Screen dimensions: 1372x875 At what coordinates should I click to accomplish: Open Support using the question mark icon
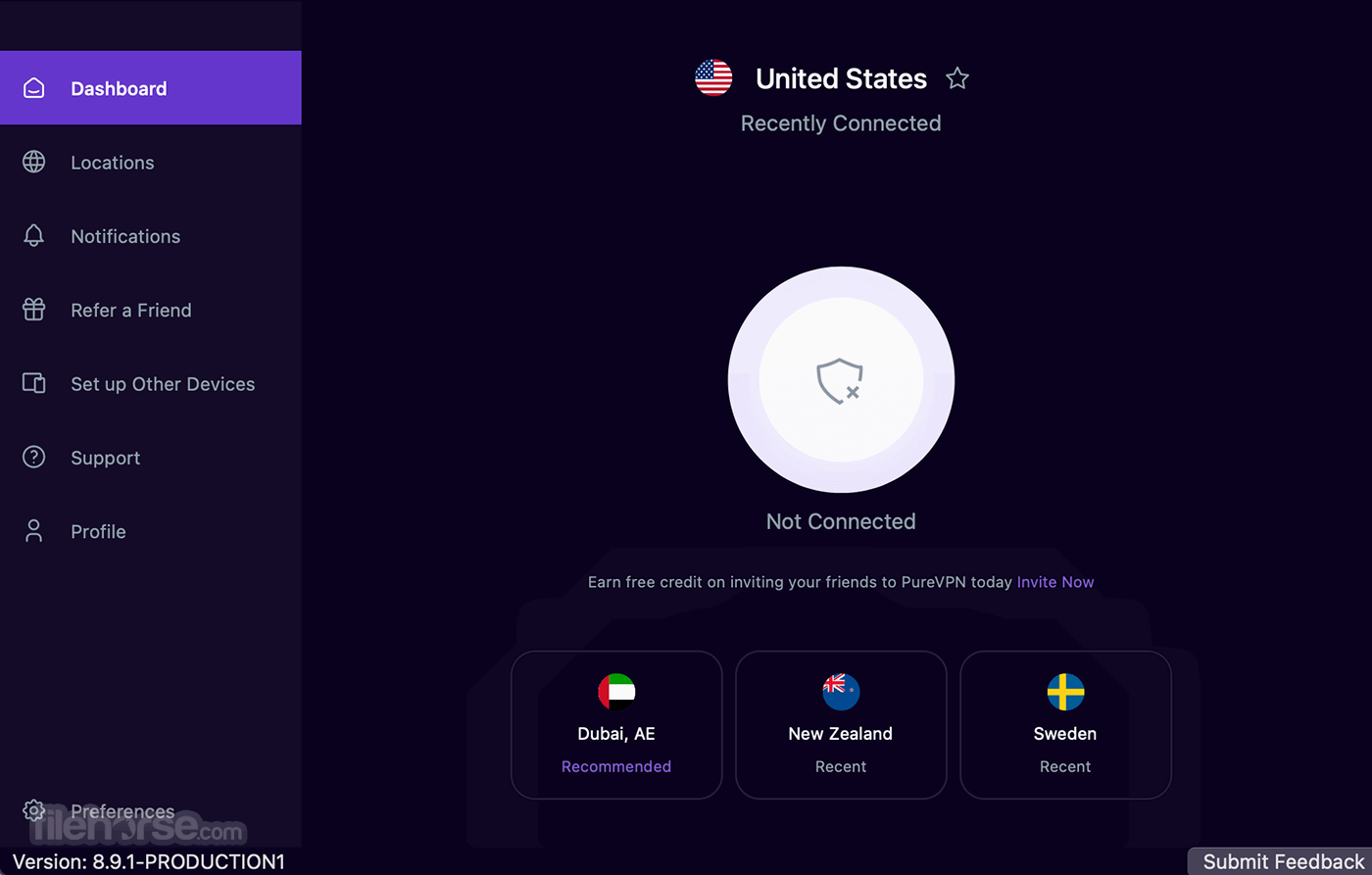point(33,458)
